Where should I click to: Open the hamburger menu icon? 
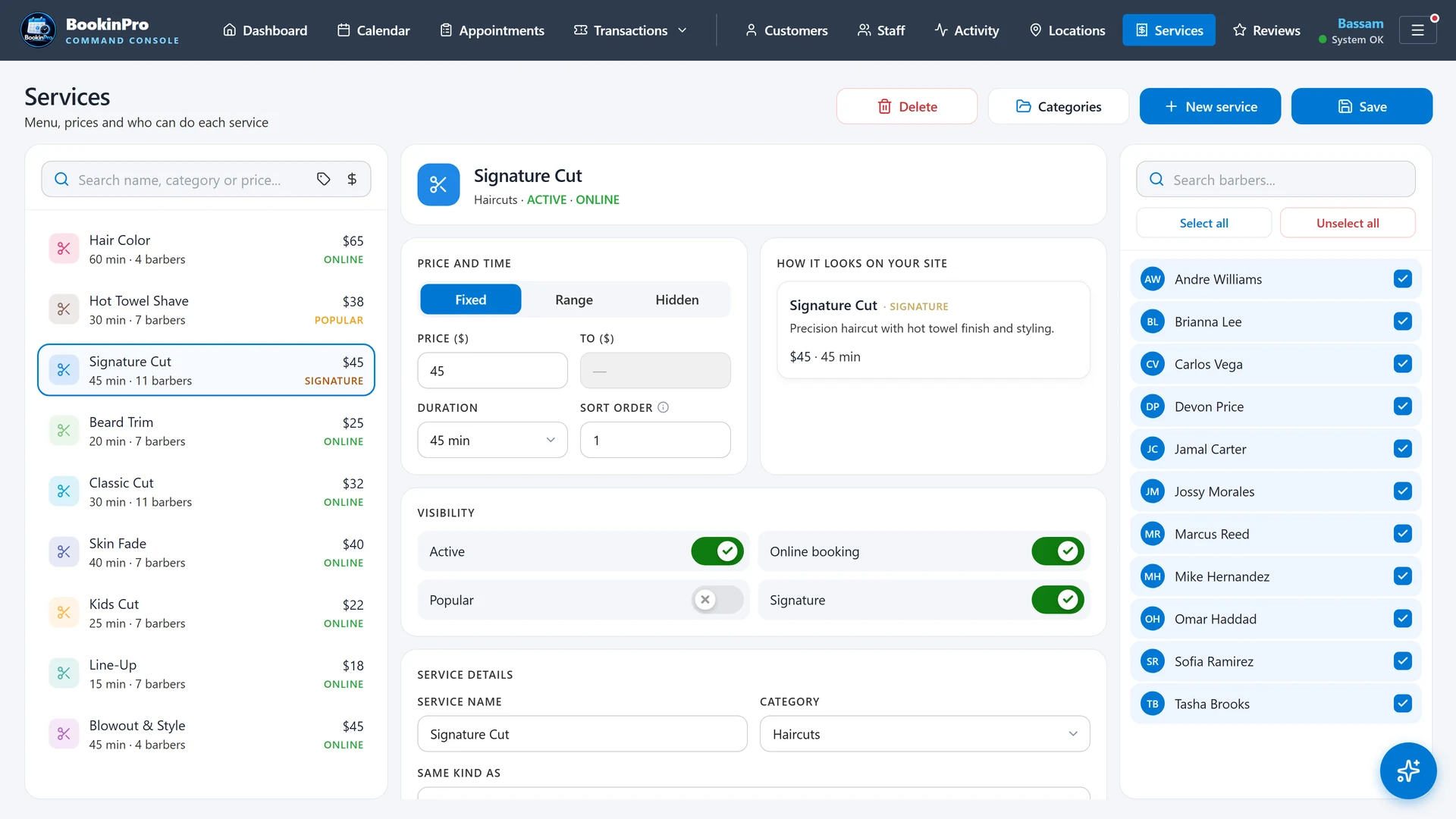1417,30
